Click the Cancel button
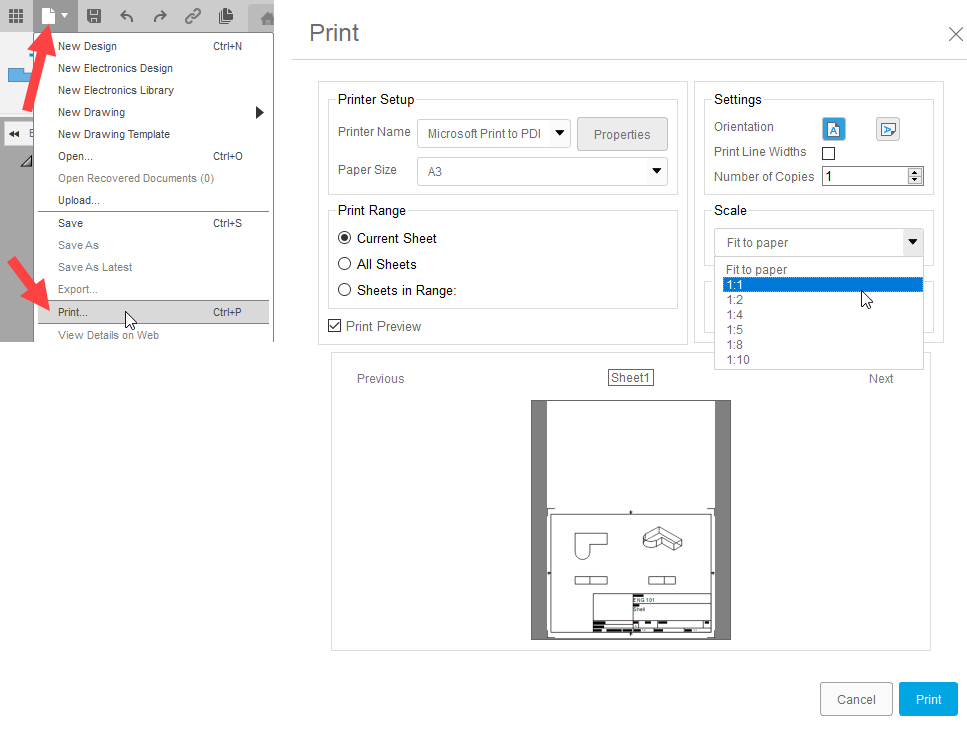This screenshot has width=967, height=729. (x=856, y=699)
